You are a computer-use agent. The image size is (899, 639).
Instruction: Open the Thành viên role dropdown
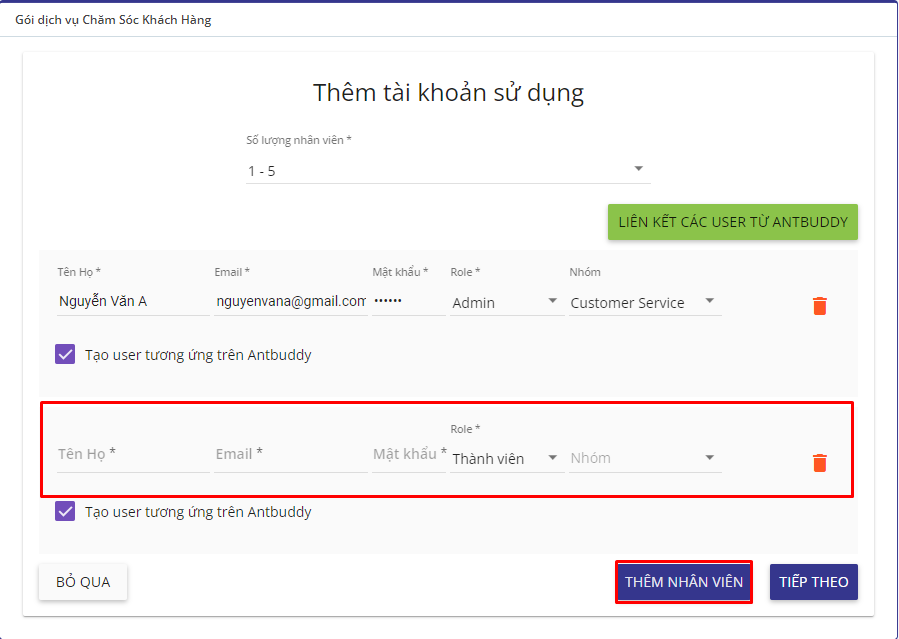(507, 458)
